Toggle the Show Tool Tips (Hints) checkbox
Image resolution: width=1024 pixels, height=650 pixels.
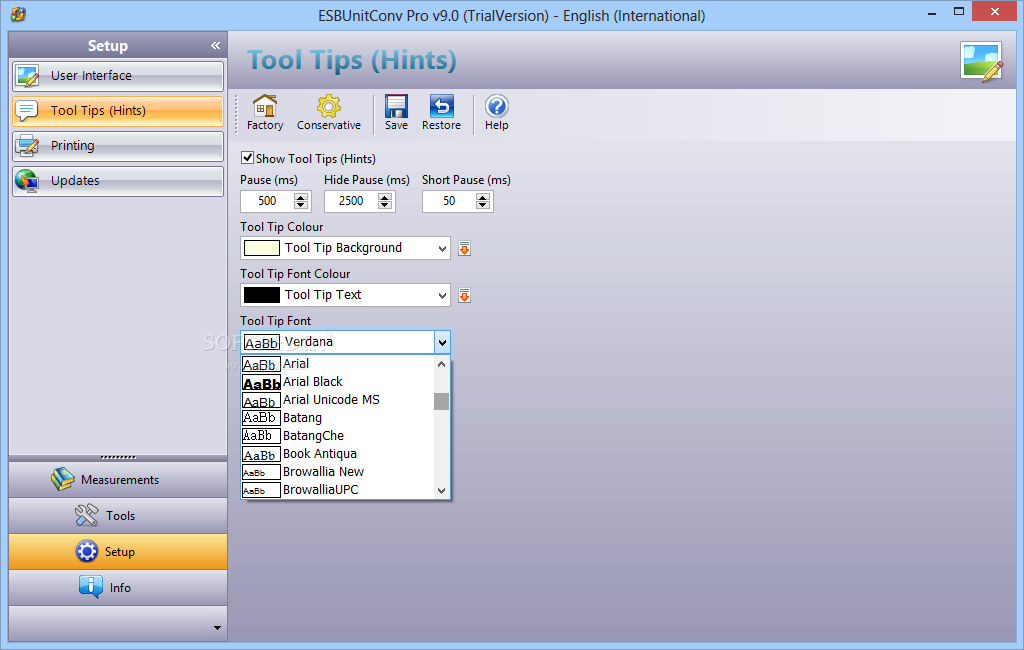[248, 158]
